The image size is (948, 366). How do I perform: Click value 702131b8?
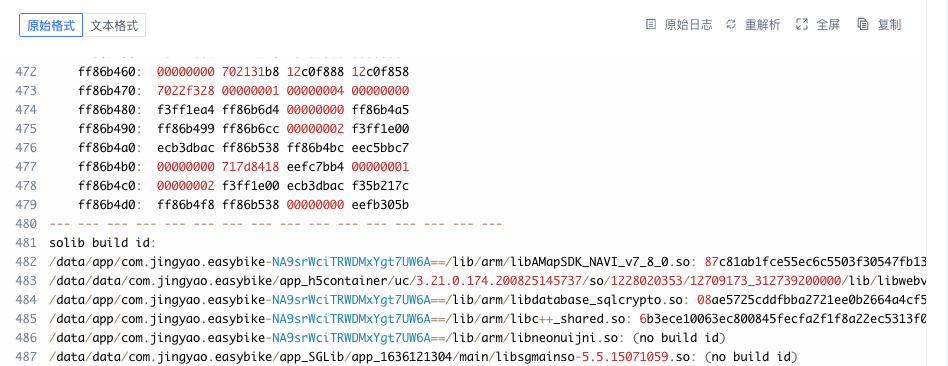(x=250, y=72)
